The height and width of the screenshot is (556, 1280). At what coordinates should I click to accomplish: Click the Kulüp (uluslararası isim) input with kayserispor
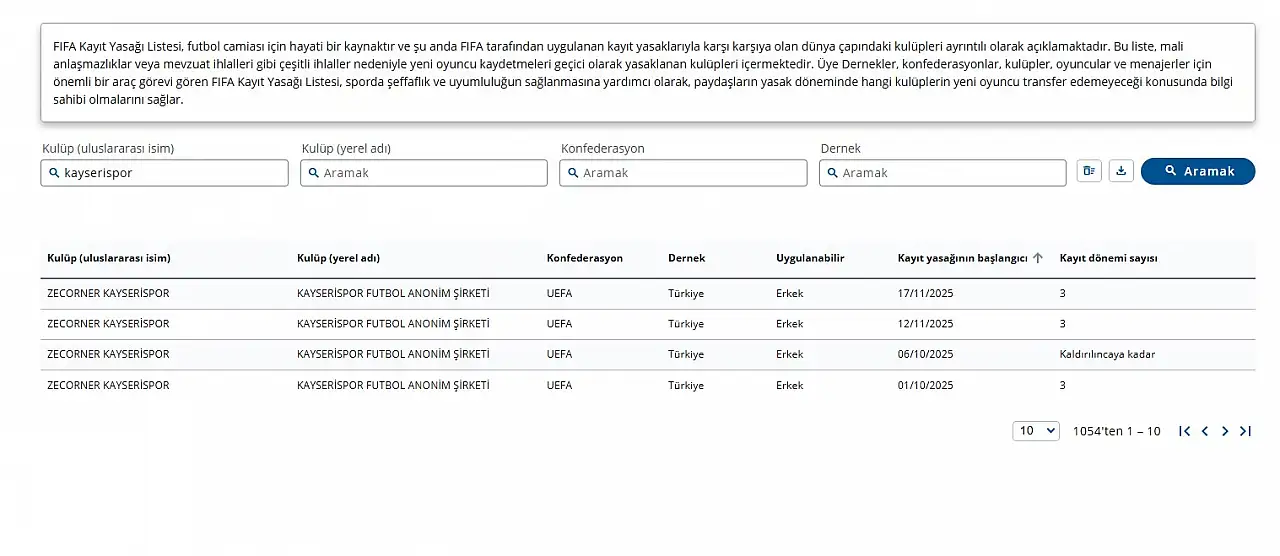pyautogui.click(x=170, y=173)
